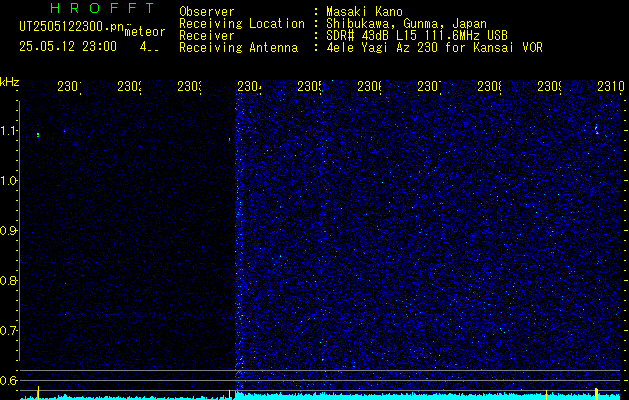This screenshot has height=400, width=629.
Task: Select the 0.8 kHz axis tick label
Action: coord(8,280)
